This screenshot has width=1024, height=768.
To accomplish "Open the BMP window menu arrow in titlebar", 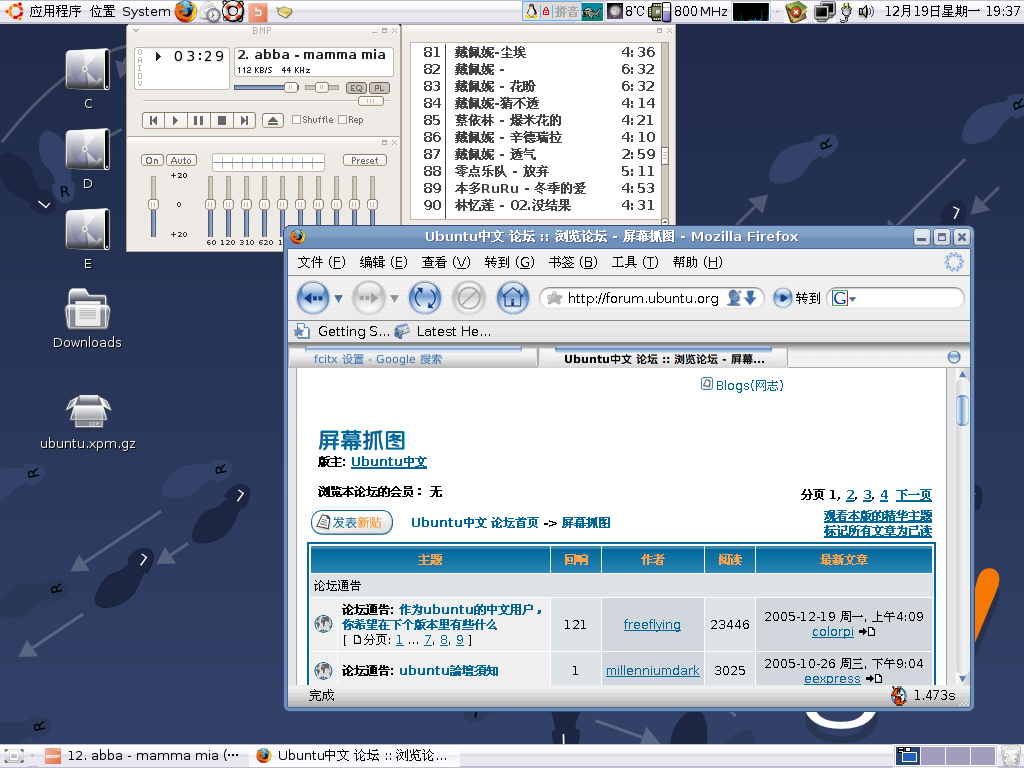I will click(x=136, y=31).
